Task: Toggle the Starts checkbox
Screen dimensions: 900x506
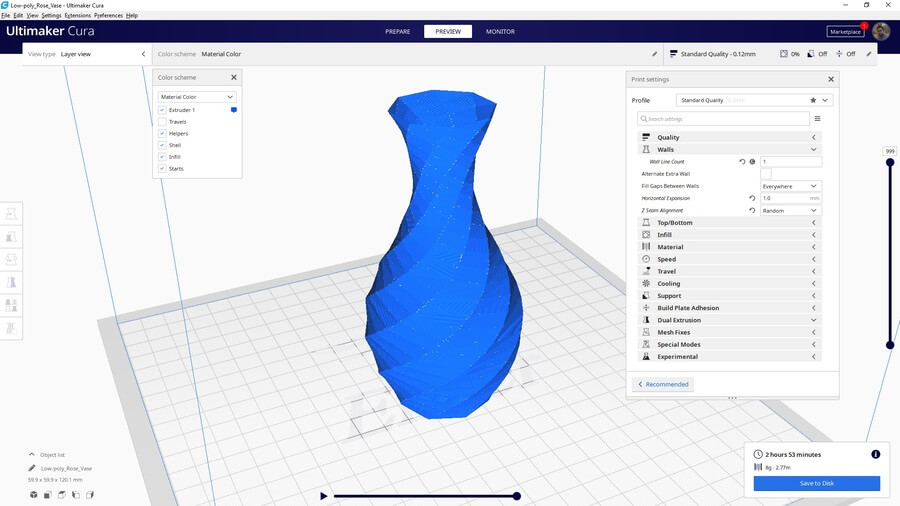Action: click(162, 169)
